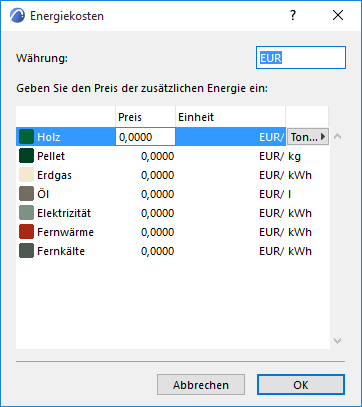Confirm with the OK button
The width and height of the screenshot is (362, 407).
(301, 385)
